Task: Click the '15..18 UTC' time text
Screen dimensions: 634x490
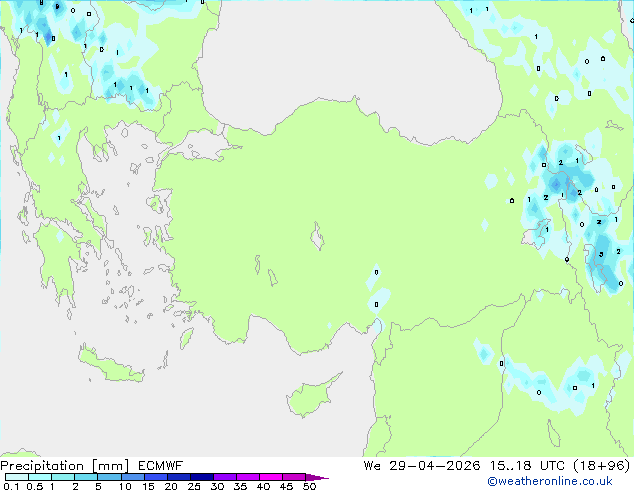Action: click(527, 466)
